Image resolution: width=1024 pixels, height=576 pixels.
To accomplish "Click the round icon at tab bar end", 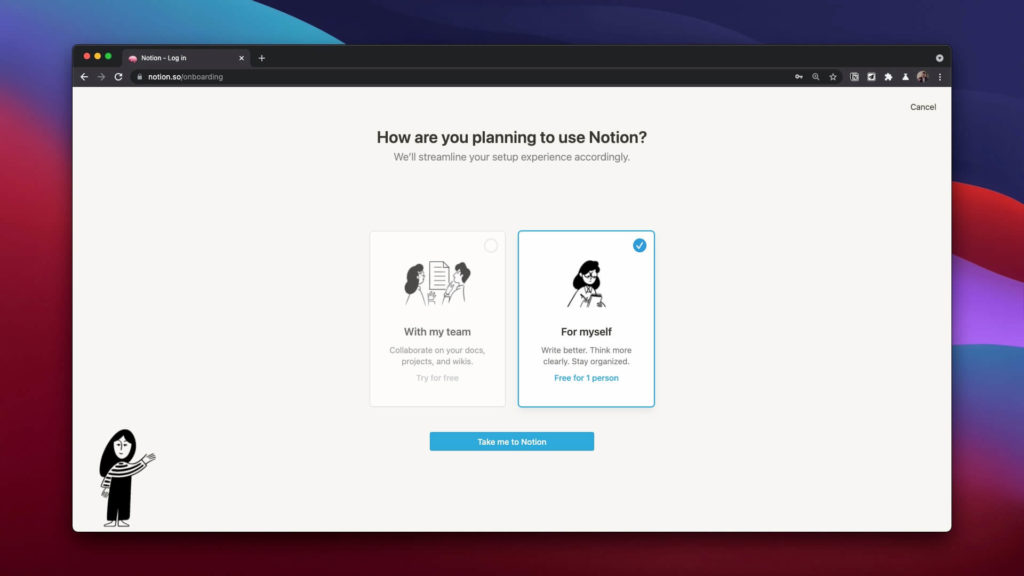I will coord(939,58).
